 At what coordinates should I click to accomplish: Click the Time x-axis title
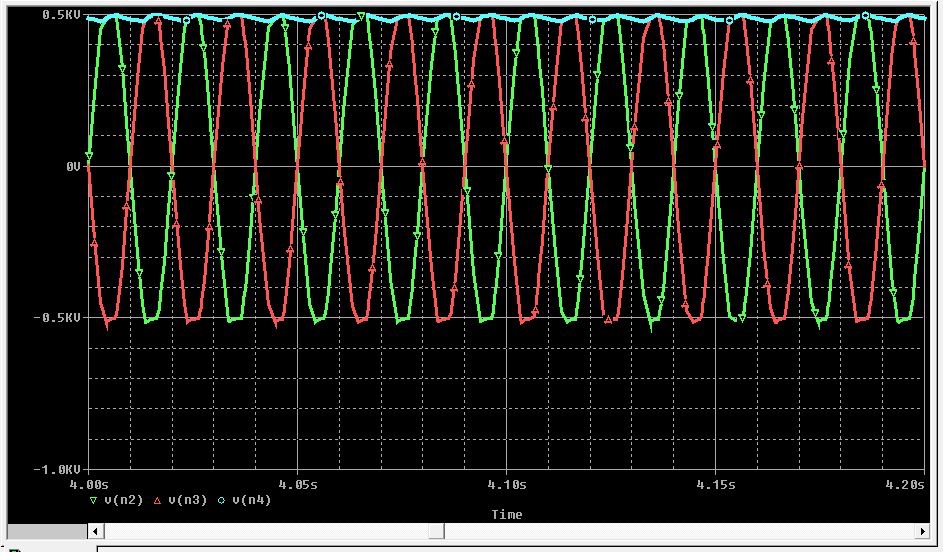click(x=506, y=515)
